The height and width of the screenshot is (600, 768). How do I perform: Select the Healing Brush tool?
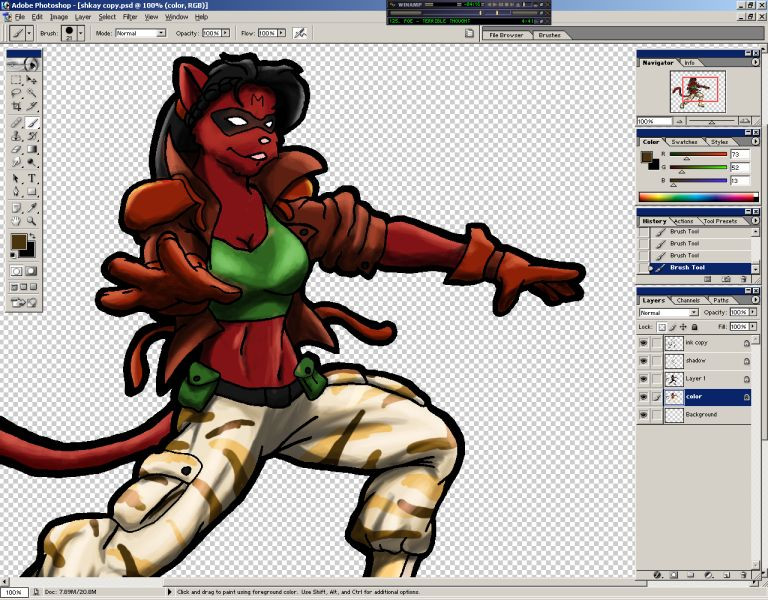click(x=16, y=123)
